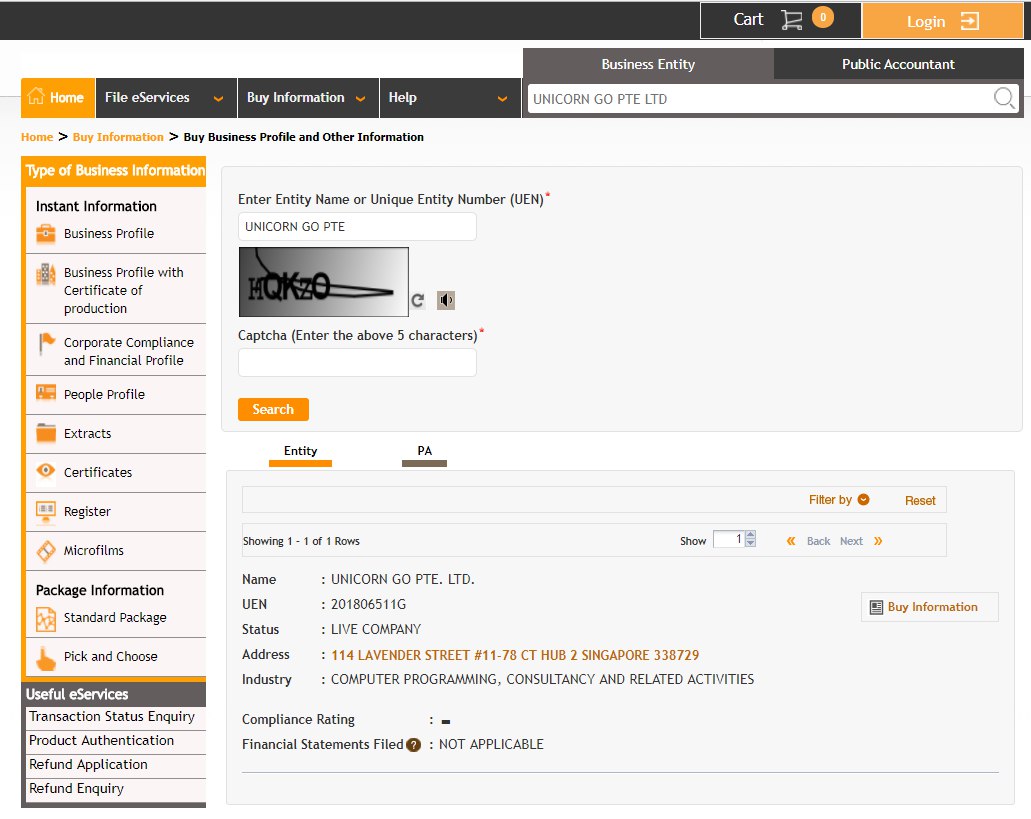1031x819 pixels.
Task: Click the Financial Statements Filed help icon
Action: coord(413,745)
